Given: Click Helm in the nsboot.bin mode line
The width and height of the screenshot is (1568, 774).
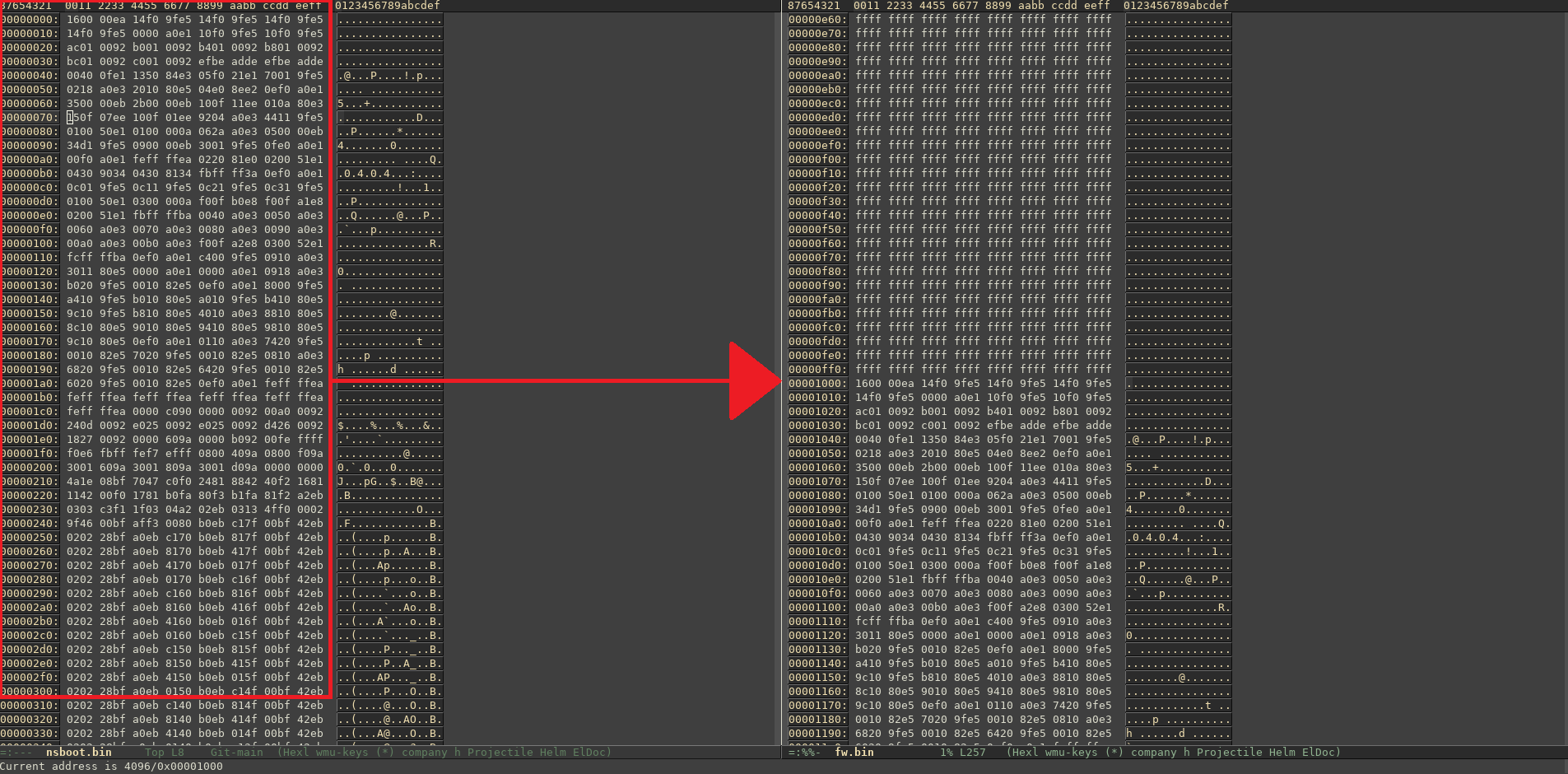Looking at the screenshot, I should [553, 752].
